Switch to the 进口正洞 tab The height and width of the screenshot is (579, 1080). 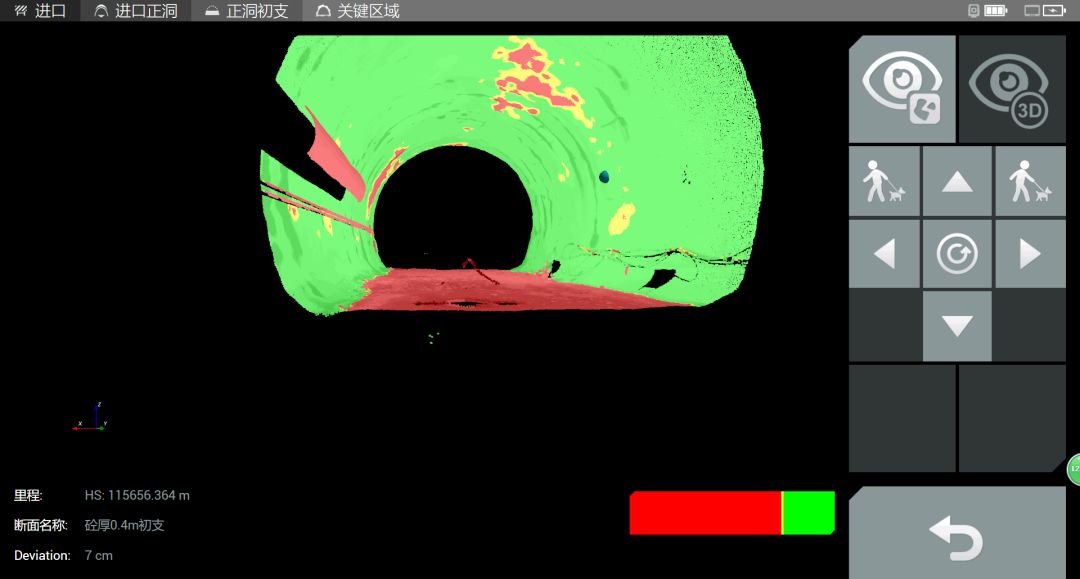tap(136, 10)
